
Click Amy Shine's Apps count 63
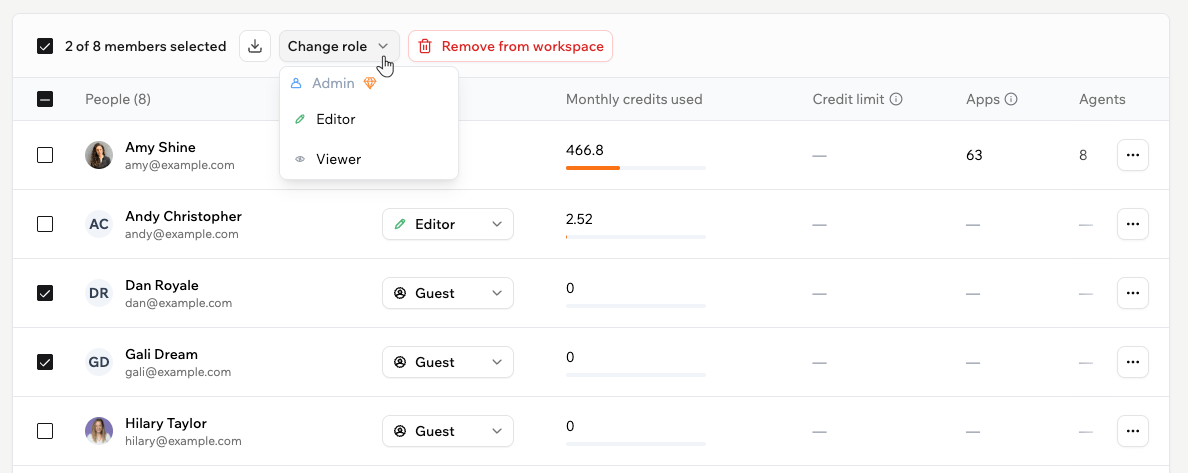pyautogui.click(x=974, y=155)
